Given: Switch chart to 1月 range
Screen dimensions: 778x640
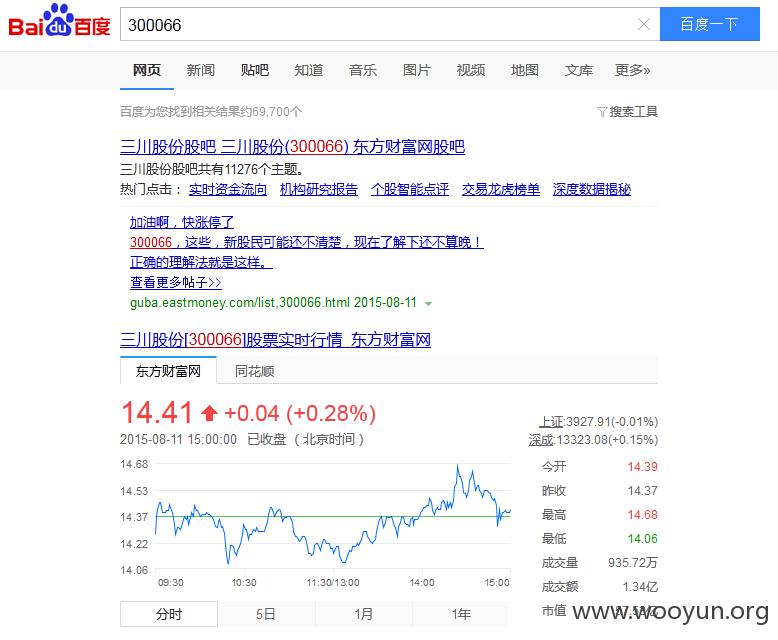Looking at the screenshot, I should 363,614.
